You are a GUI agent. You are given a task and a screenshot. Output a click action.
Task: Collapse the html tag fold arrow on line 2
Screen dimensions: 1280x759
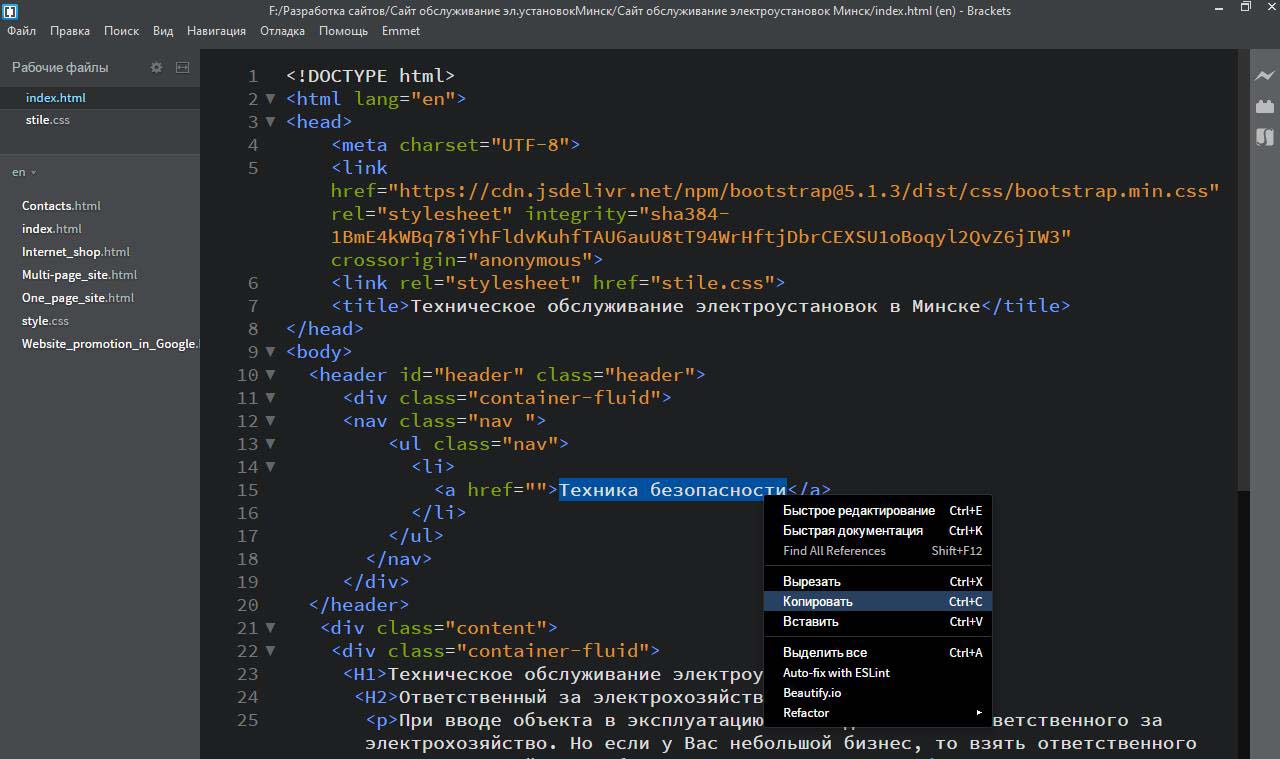pyautogui.click(x=270, y=98)
